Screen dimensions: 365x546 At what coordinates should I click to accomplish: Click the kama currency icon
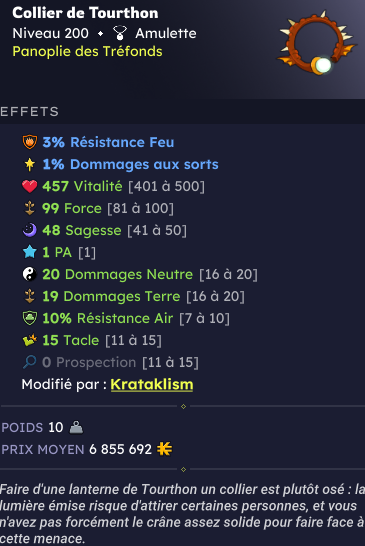tap(164, 449)
